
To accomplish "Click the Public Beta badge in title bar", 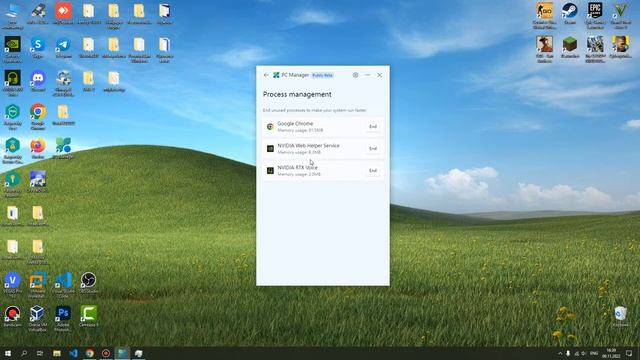I will [322, 75].
